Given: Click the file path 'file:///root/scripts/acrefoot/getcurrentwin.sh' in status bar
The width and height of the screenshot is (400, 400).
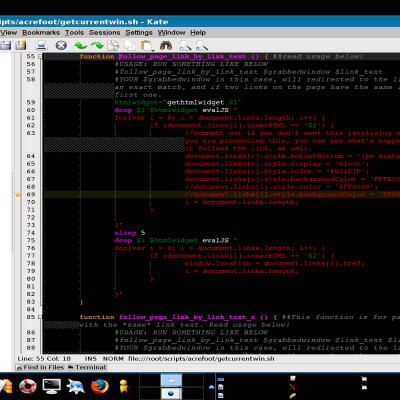Looking at the screenshot, I should tap(201, 359).
